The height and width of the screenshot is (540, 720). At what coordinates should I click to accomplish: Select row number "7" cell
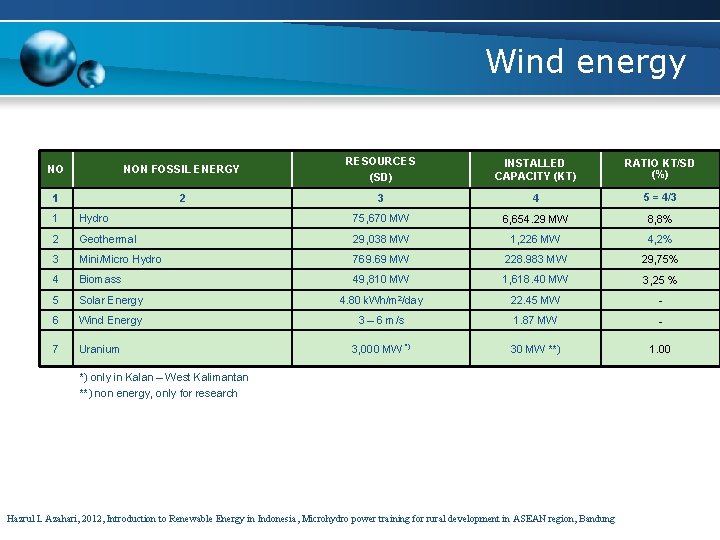click(56, 349)
